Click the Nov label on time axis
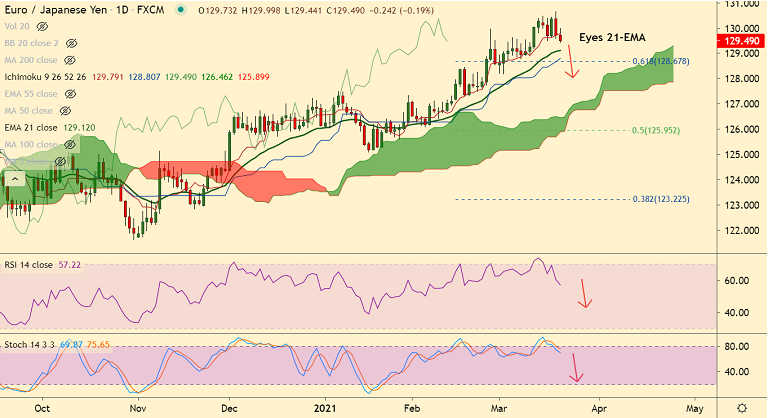 point(138,408)
